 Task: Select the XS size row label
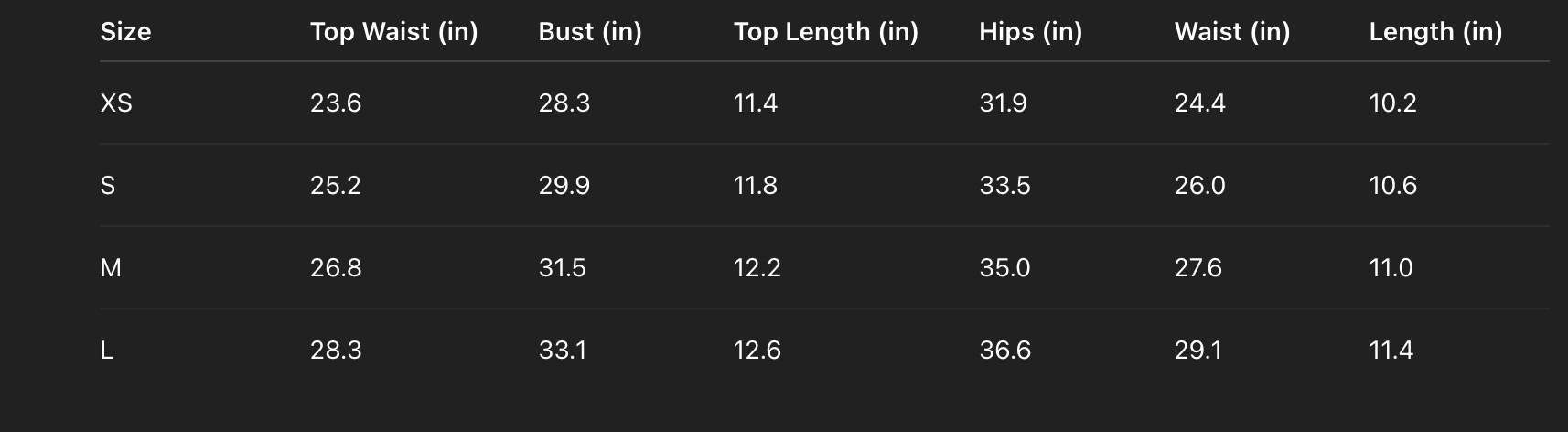(116, 103)
